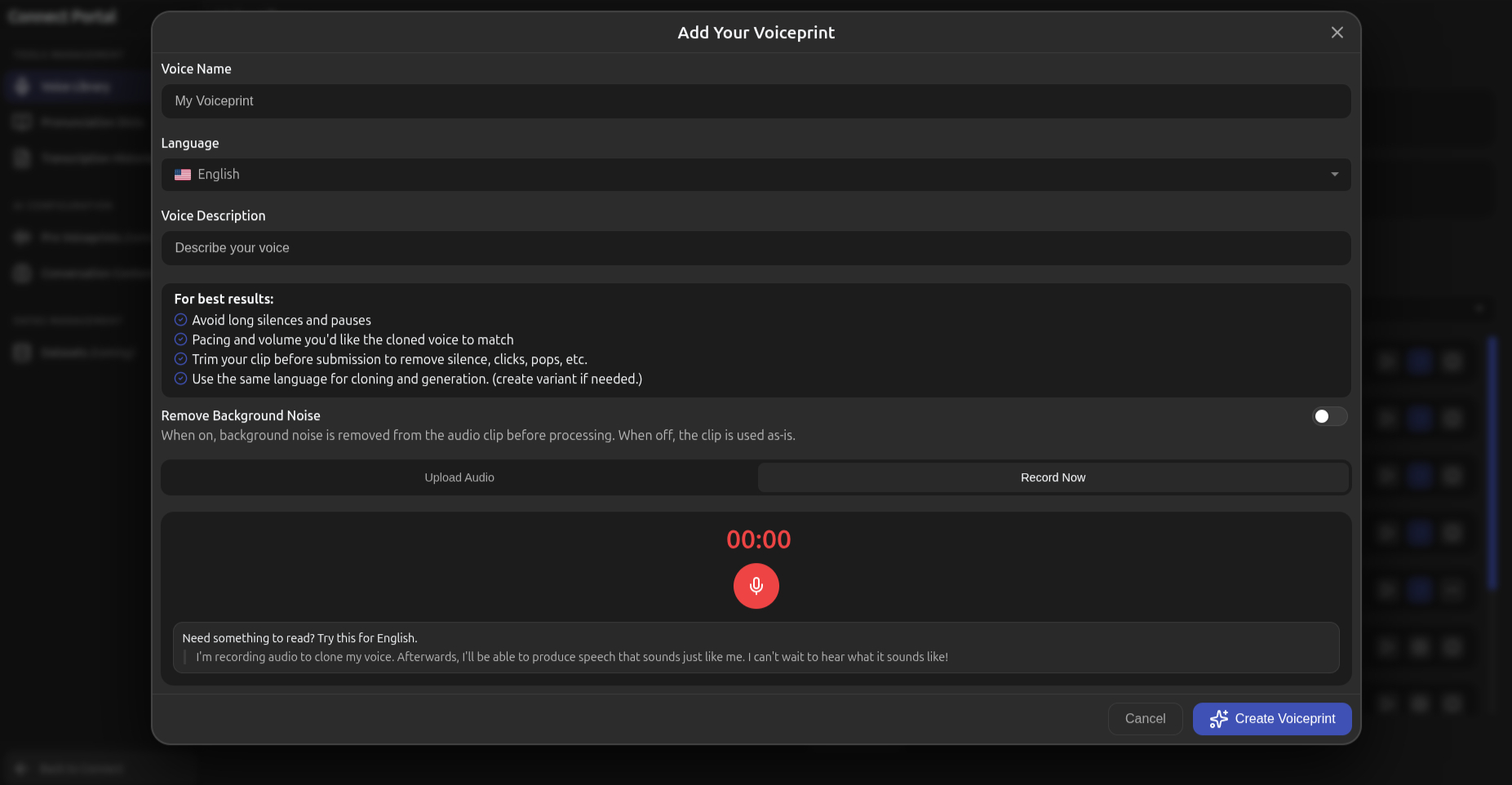Click the red microphone record button
Screen dimensions: 1512x785
(756, 586)
